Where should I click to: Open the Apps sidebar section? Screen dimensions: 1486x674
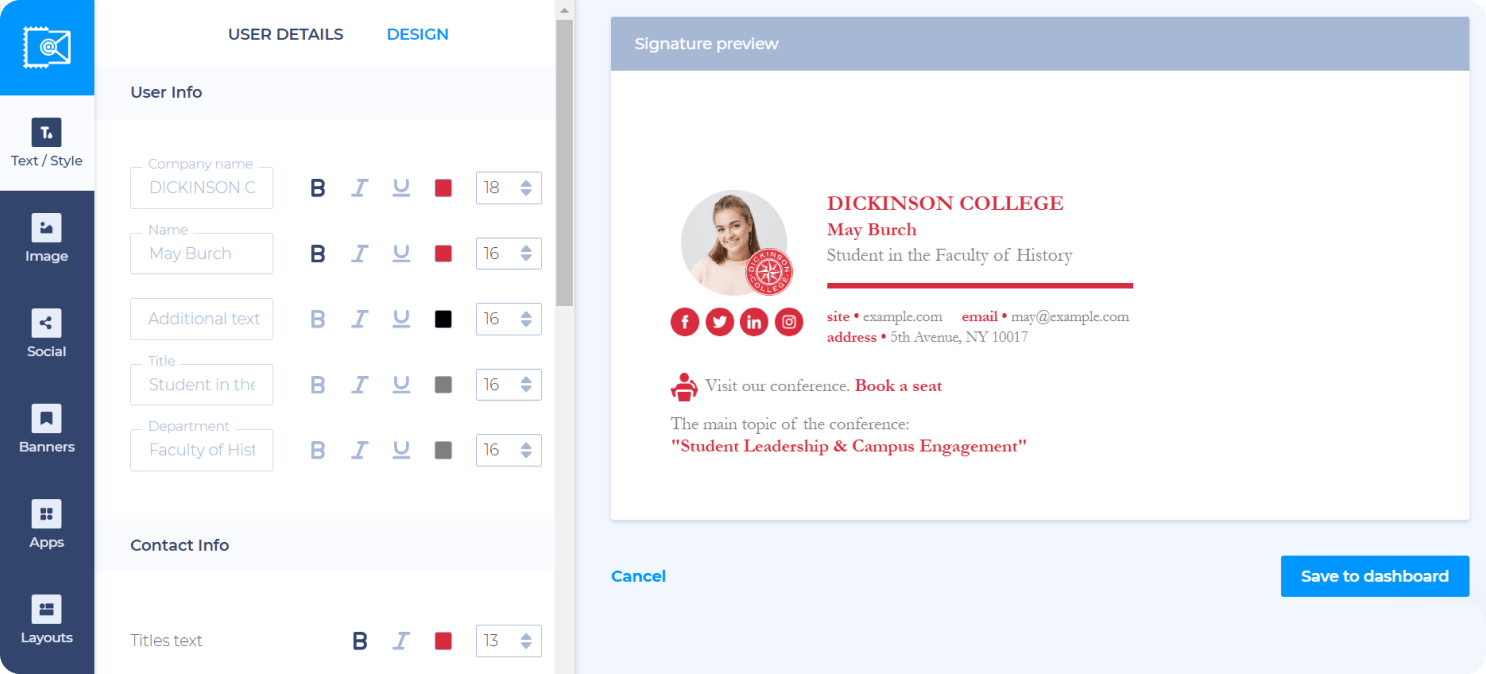[47, 525]
